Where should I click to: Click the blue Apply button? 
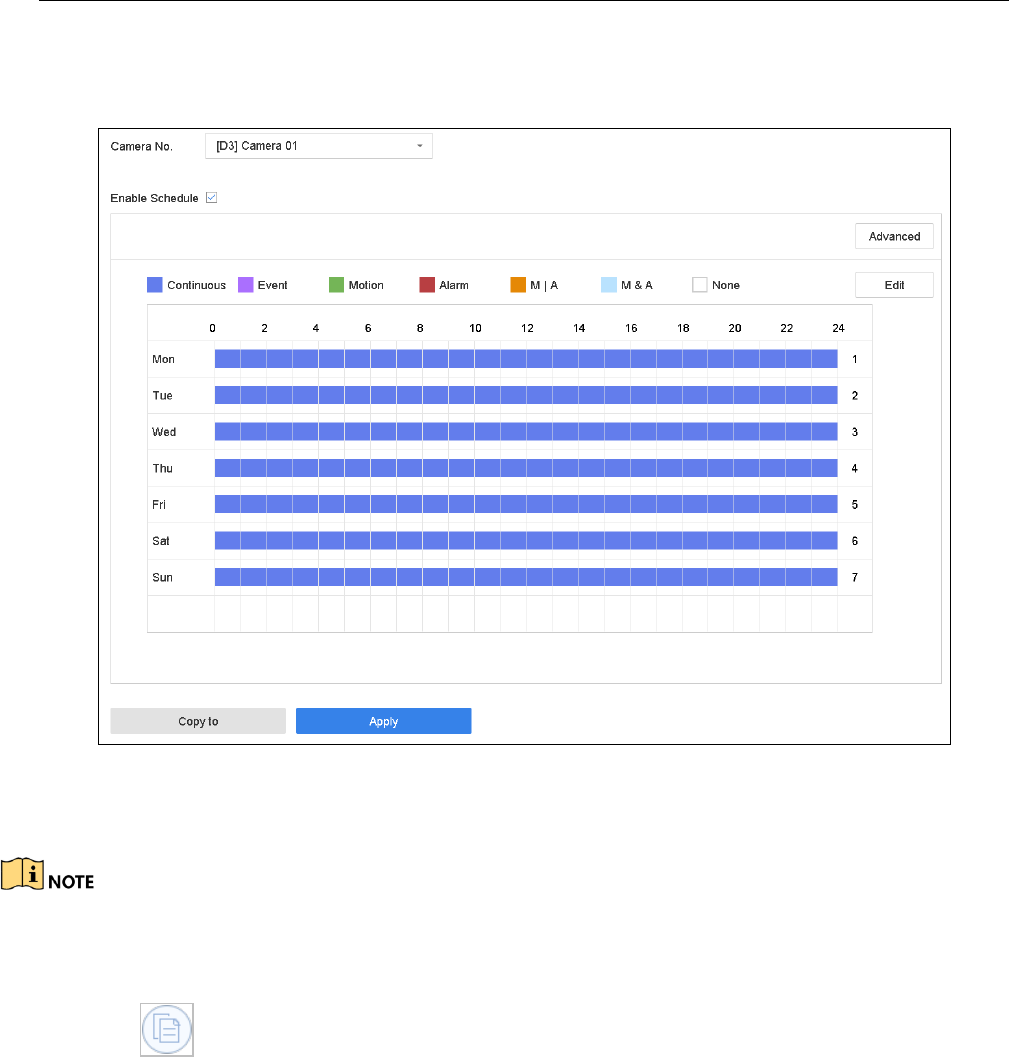pos(383,721)
